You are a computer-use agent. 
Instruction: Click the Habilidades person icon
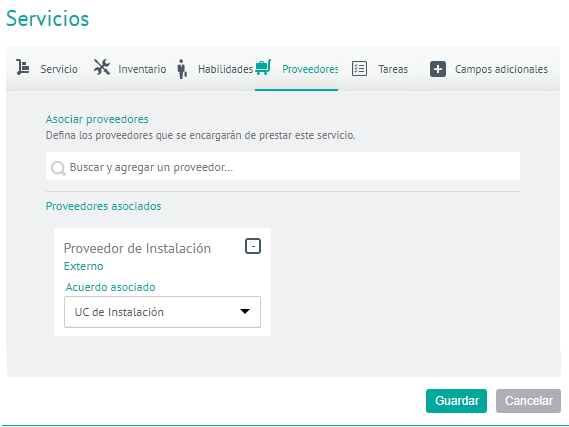click(182, 69)
